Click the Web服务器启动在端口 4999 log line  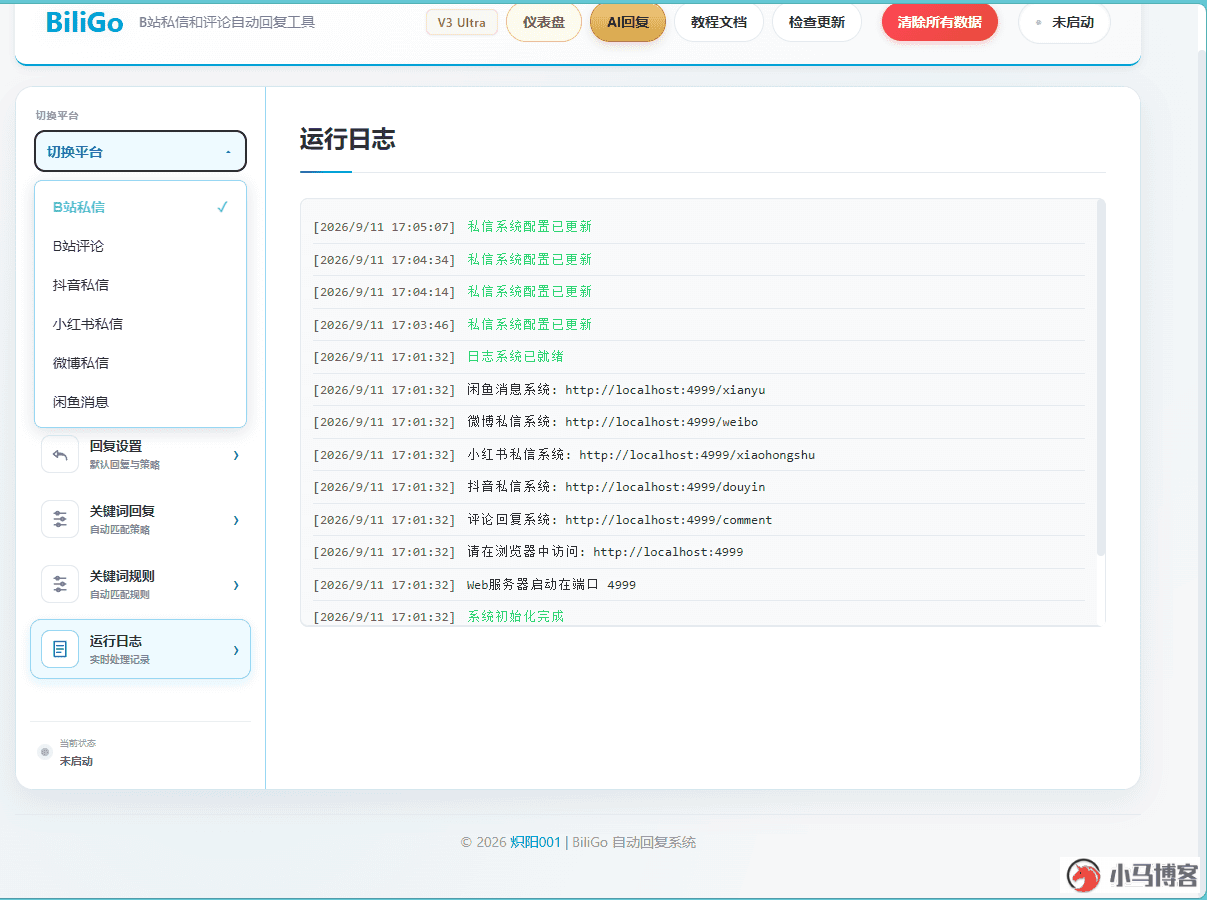point(699,585)
